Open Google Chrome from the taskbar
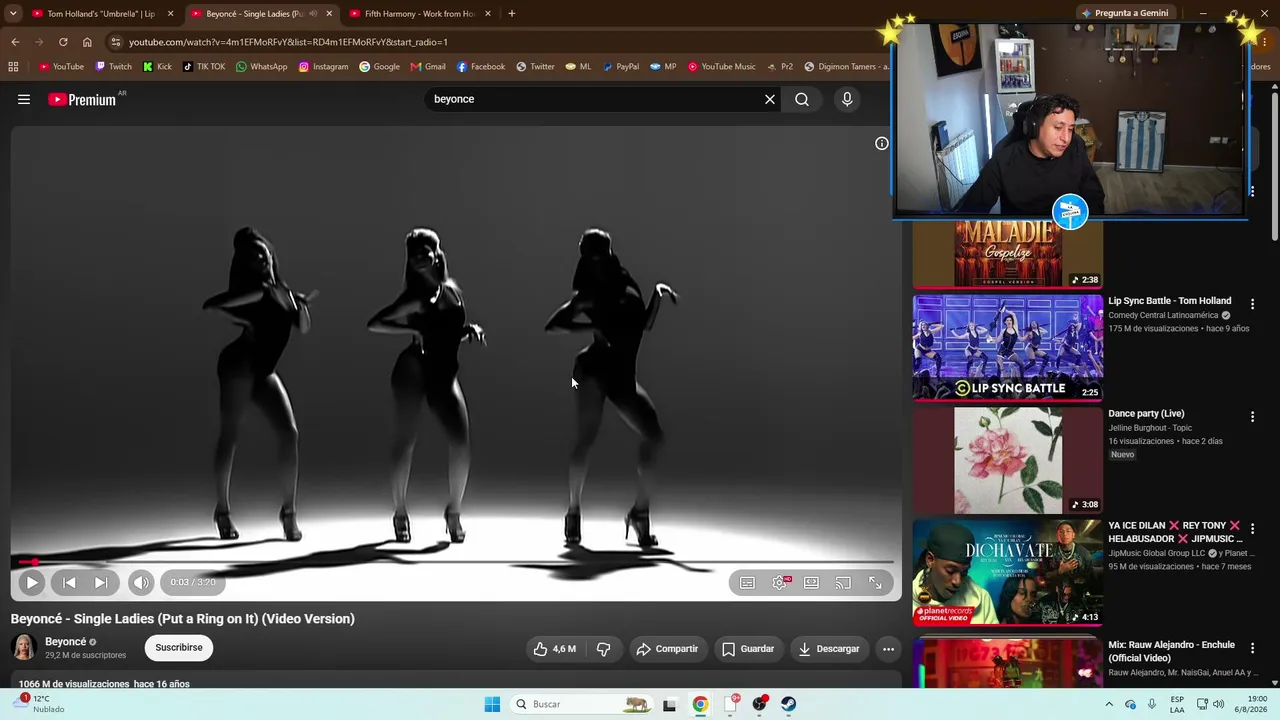This screenshot has width=1280, height=720. 700,704
